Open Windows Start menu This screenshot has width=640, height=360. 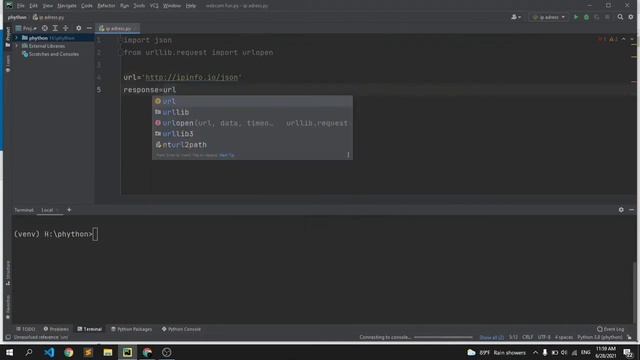(x=9, y=352)
